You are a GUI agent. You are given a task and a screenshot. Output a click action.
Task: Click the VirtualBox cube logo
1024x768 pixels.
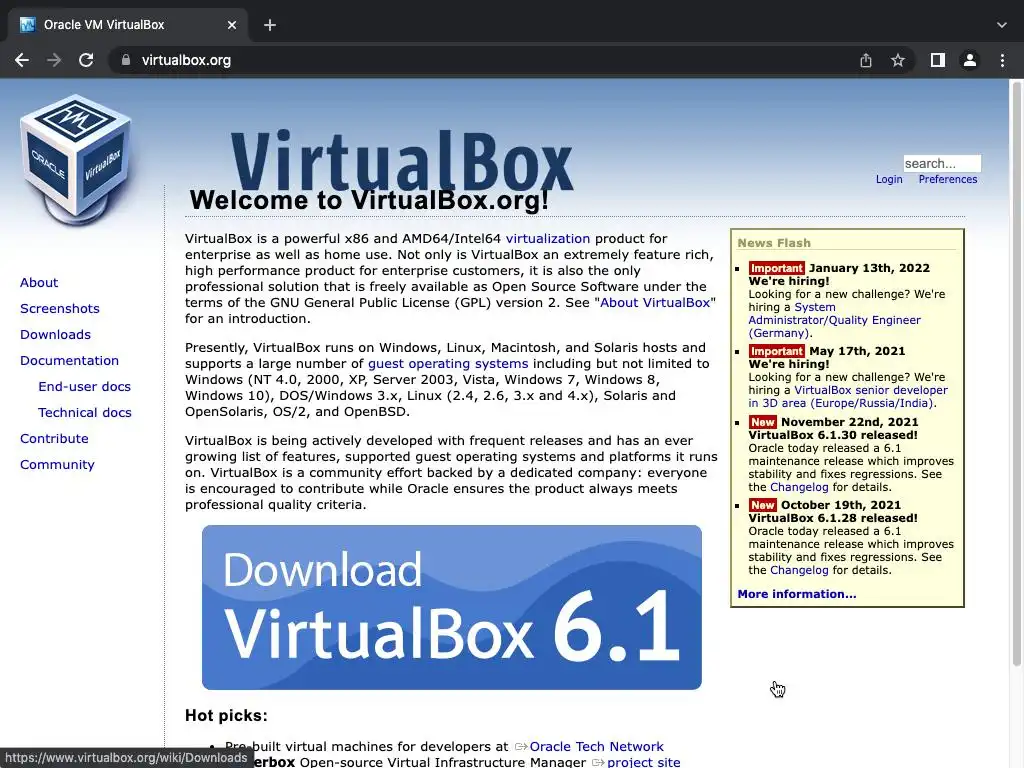76,160
